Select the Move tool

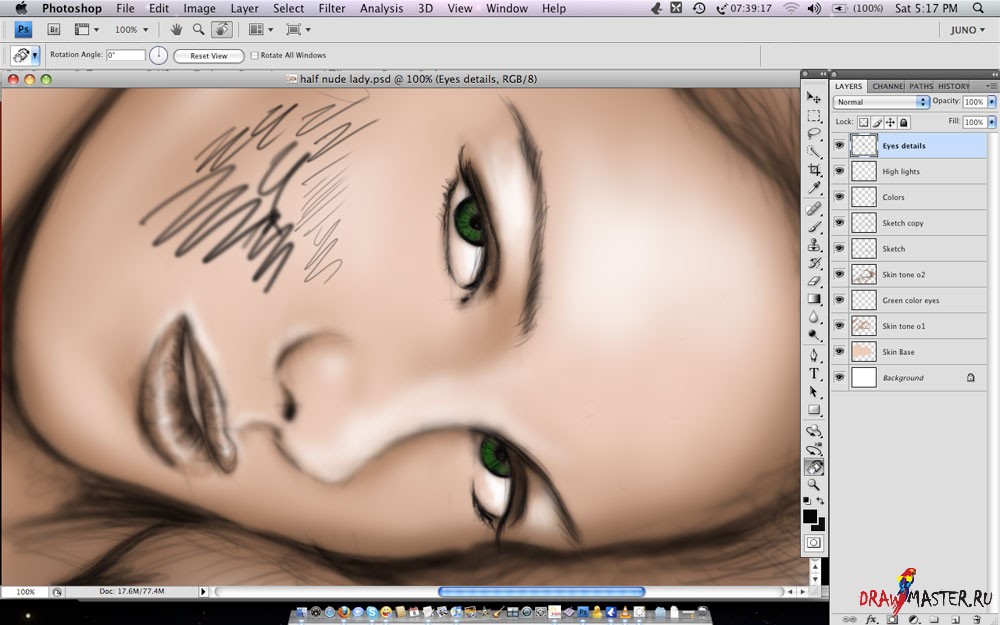(x=814, y=98)
